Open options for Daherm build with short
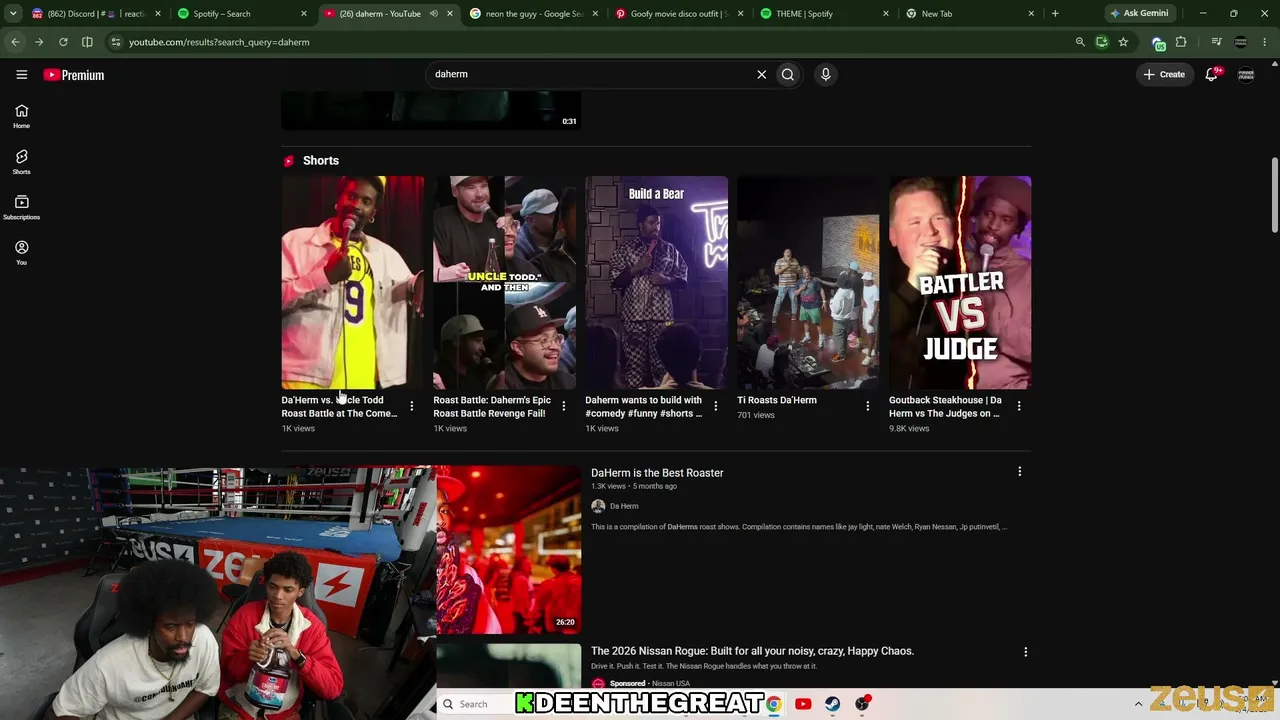 [715, 406]
